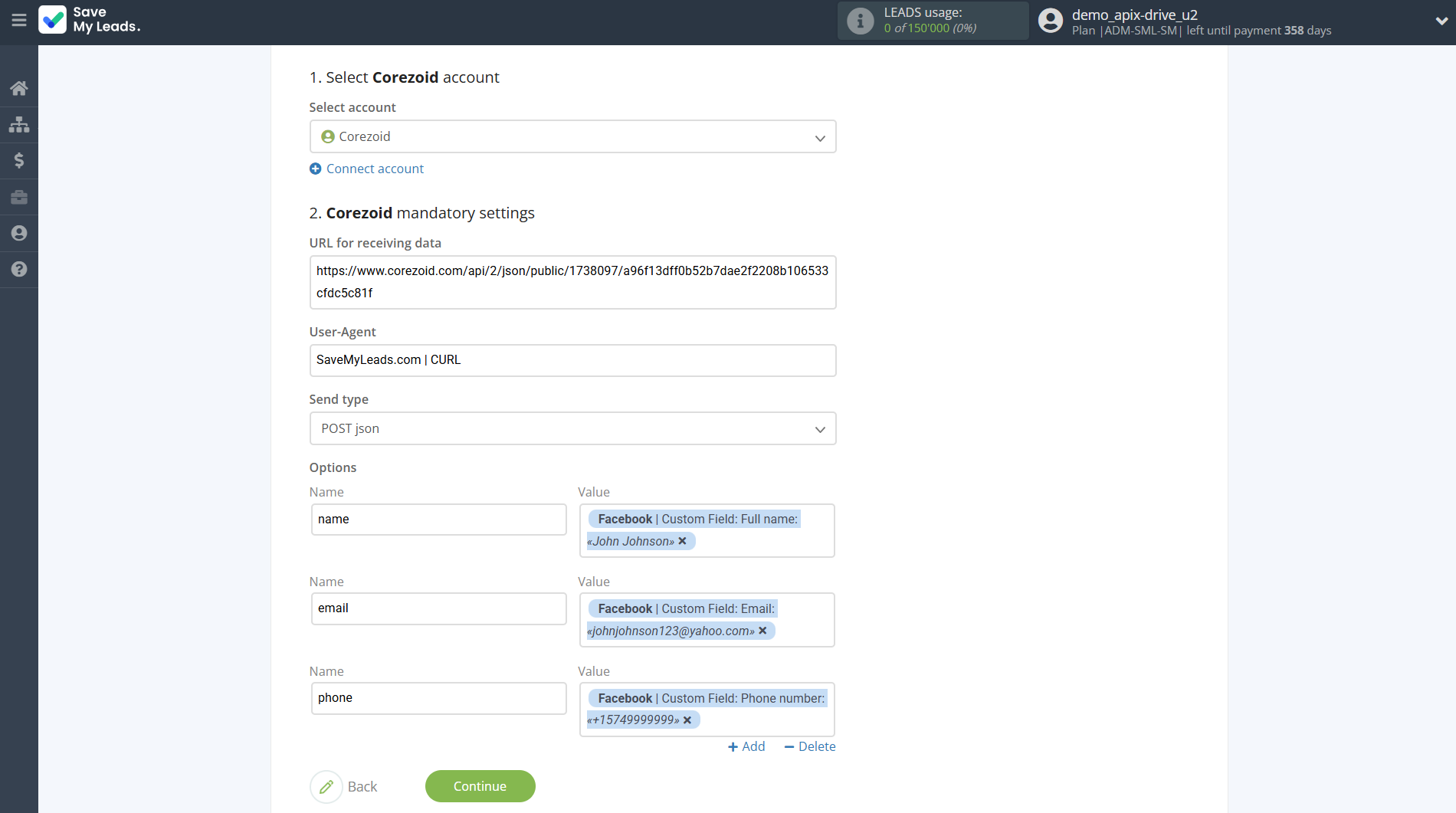Expand the user account menu chevron

(1441, 21)
